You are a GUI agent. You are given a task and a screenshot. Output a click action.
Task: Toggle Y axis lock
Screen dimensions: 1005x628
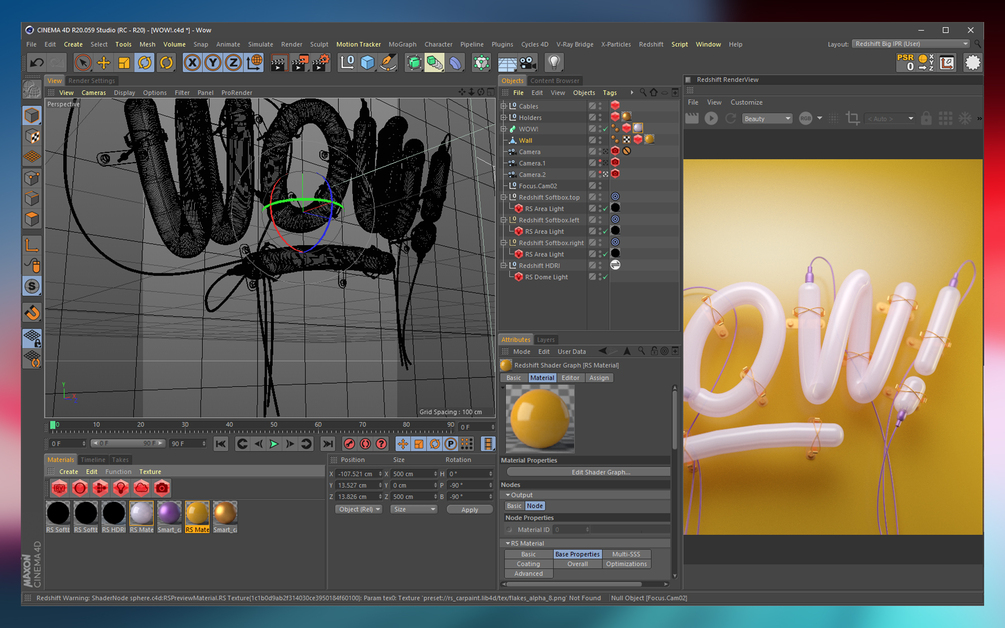pyautogui.click(x=213, y=63)
